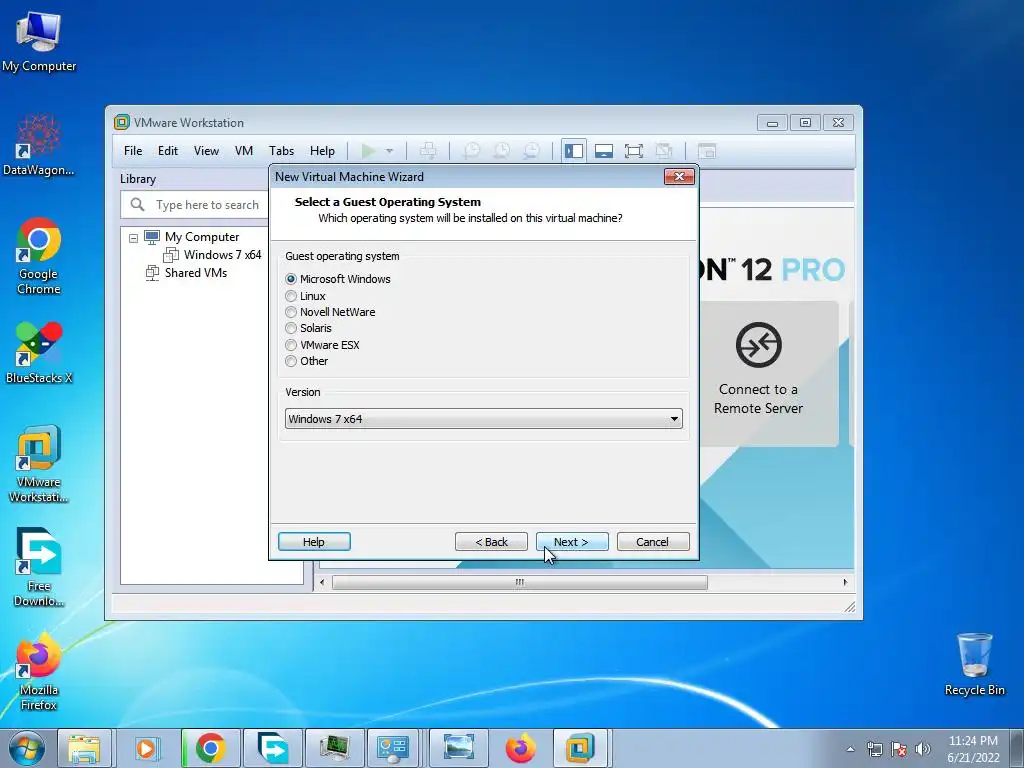Click the Windows Start button

pyautogui.click(x=27, y=748)
